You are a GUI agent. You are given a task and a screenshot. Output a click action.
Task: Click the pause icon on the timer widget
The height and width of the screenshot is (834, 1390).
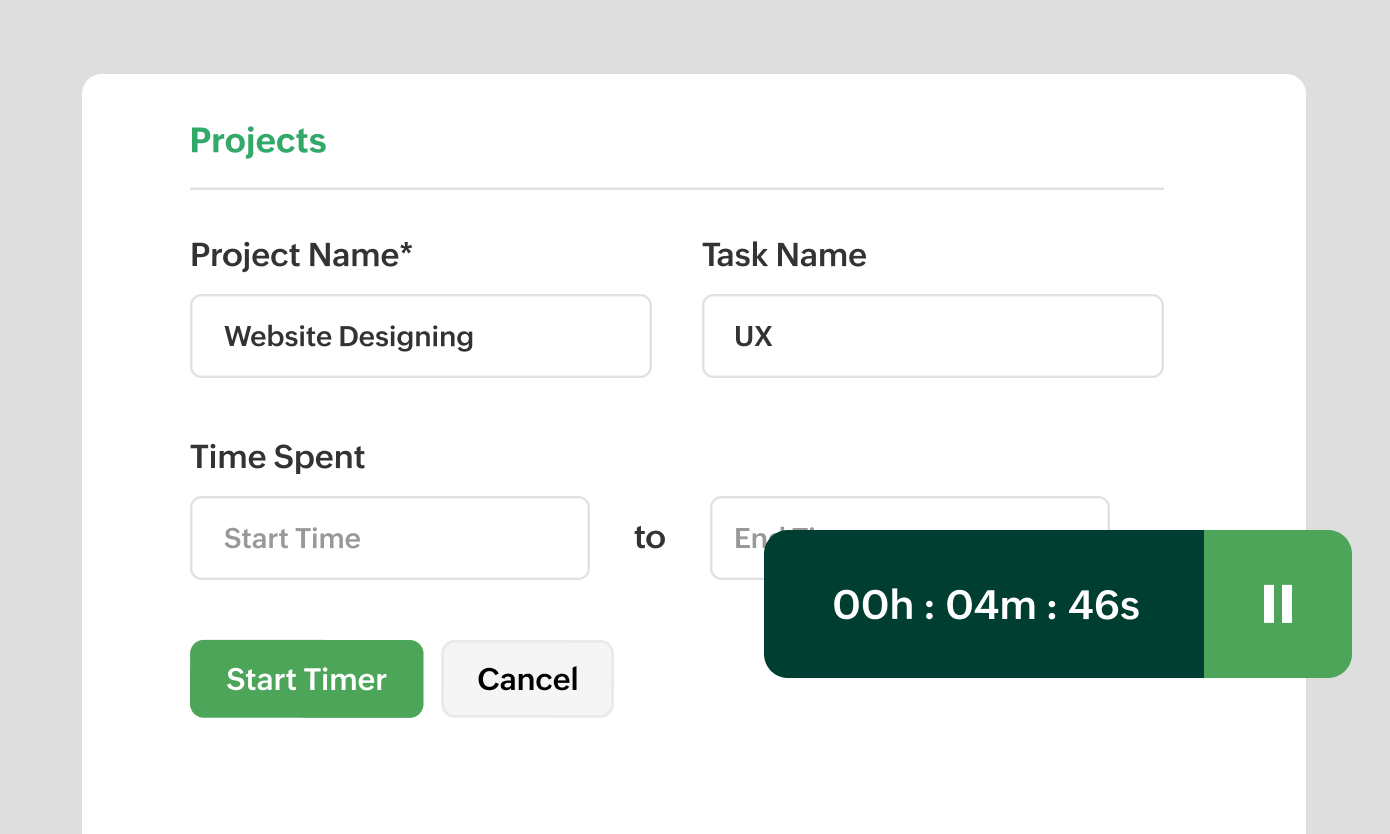click(1278, 604)
